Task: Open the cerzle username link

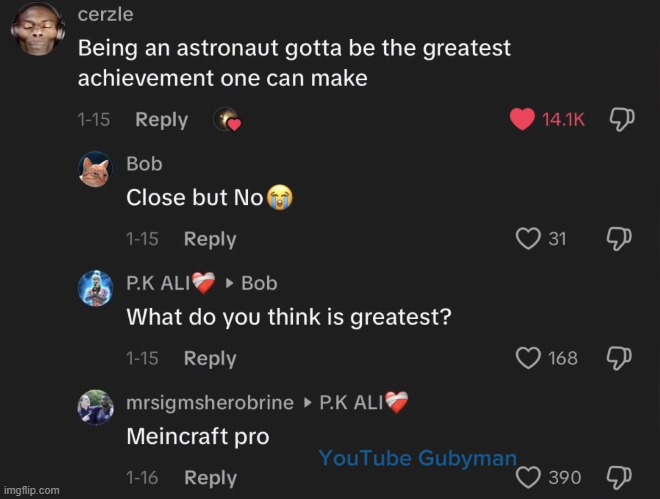Action: click(105, 17)
